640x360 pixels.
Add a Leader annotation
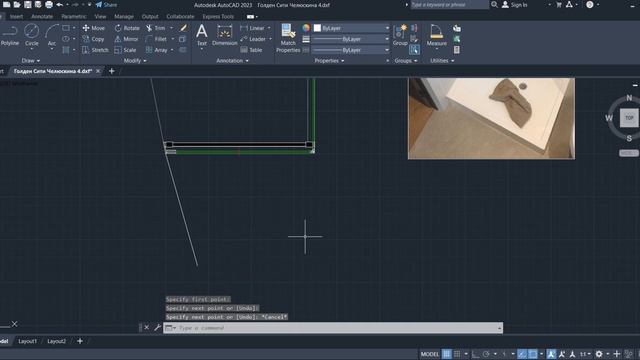click(253, 39)
